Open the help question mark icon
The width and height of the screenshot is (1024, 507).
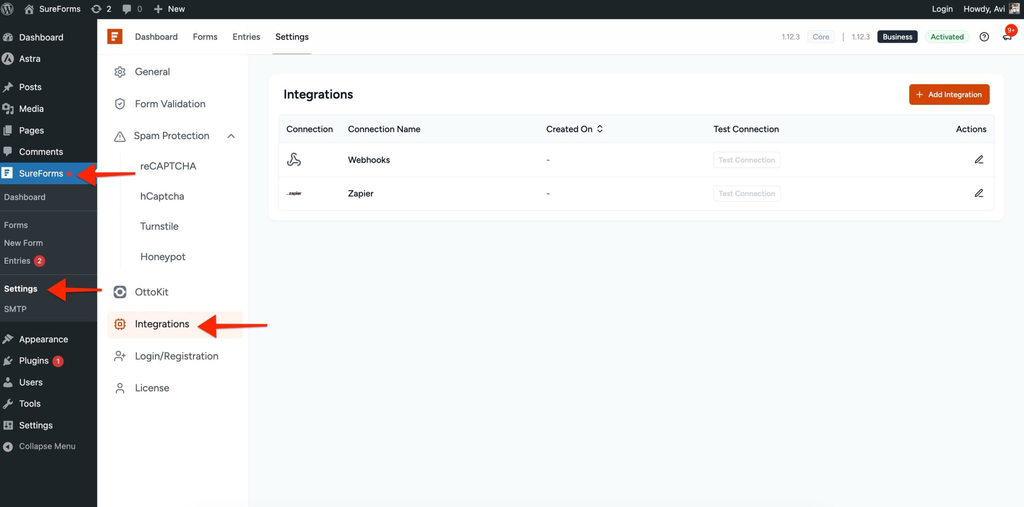click(x=984, y=37)
